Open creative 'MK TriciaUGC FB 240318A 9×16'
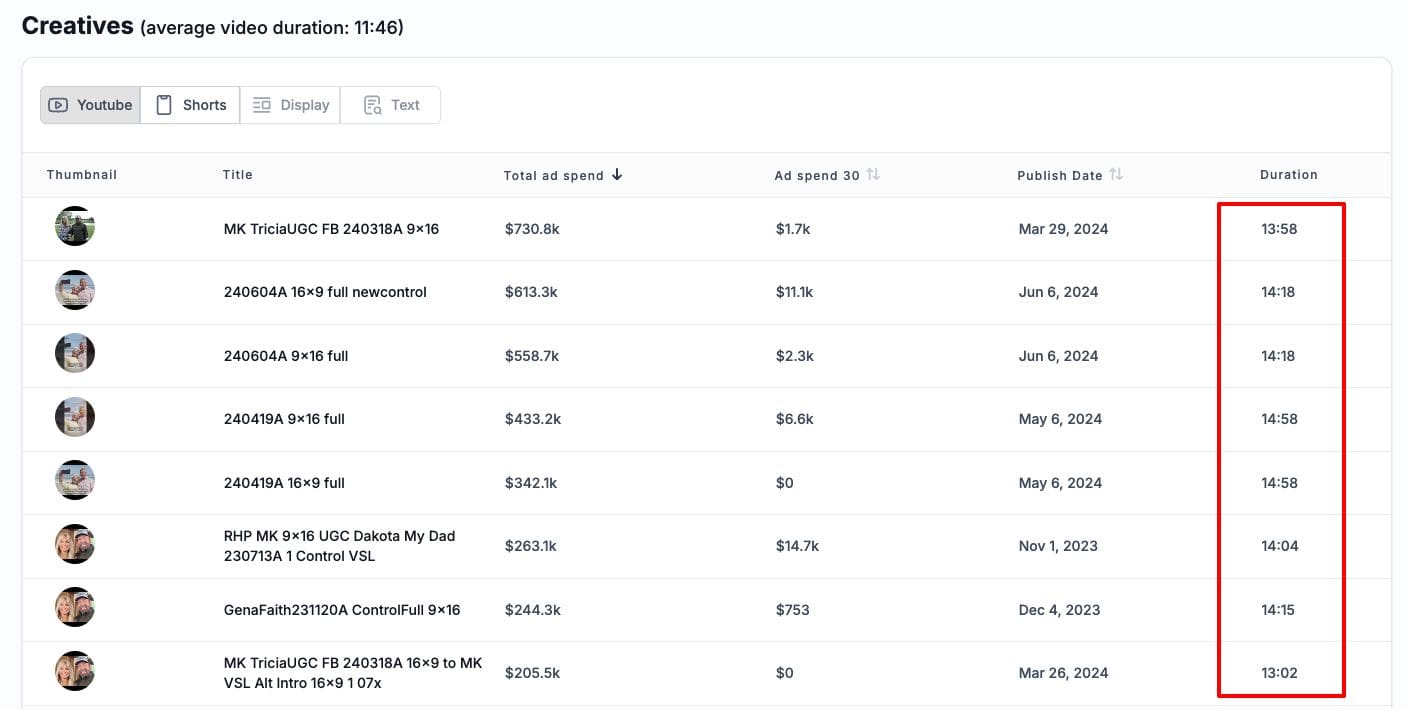This screenshot has width=1409, height=709. [x=331, y=228]
